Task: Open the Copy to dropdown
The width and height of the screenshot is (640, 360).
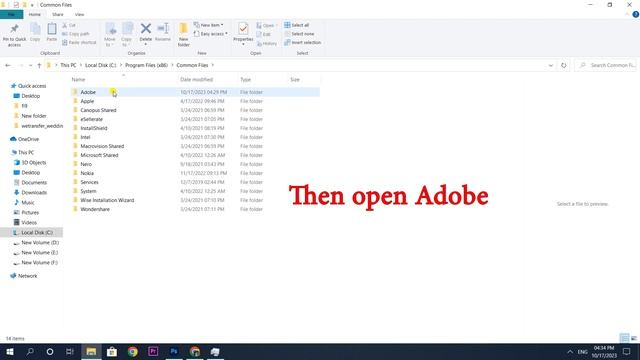Action: [127, 35]
